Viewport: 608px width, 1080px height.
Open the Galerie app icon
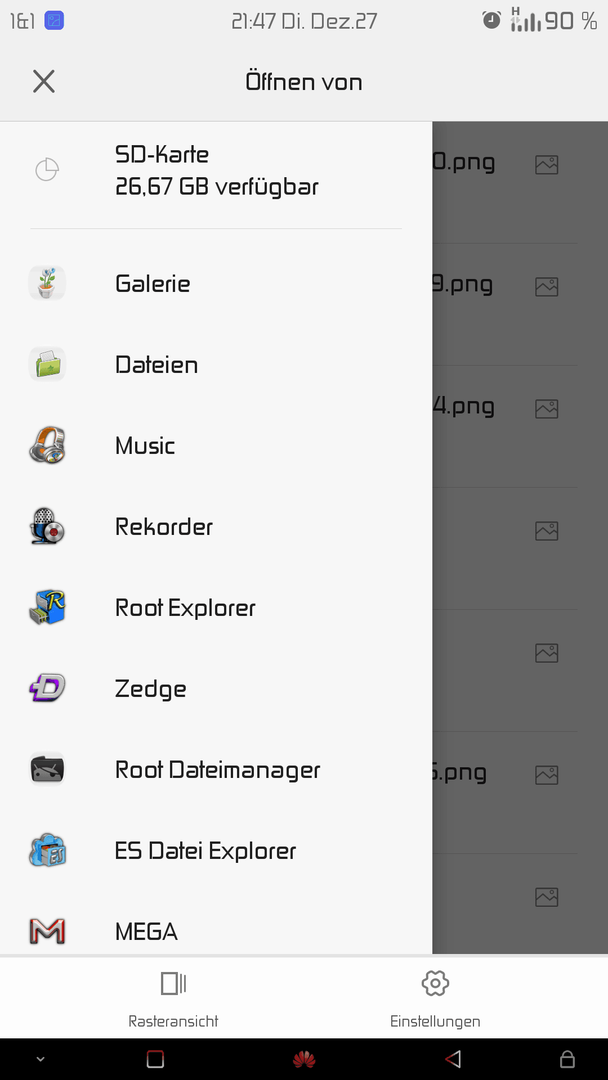pyautogui.click(x=47, y=282)
